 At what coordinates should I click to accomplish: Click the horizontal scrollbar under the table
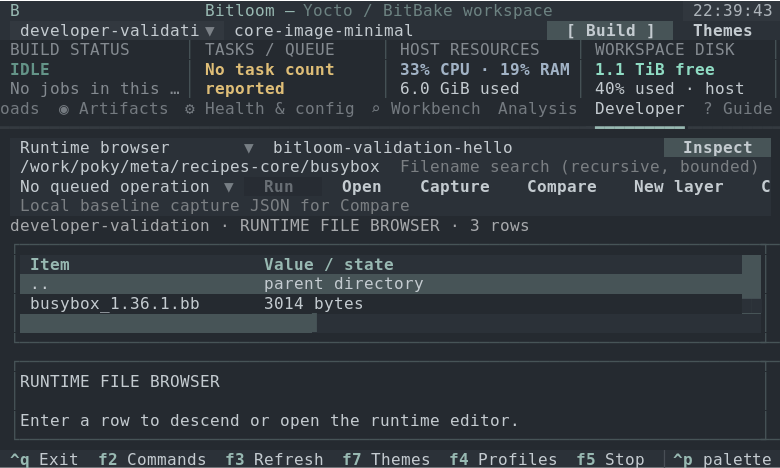tap(390, 323)
